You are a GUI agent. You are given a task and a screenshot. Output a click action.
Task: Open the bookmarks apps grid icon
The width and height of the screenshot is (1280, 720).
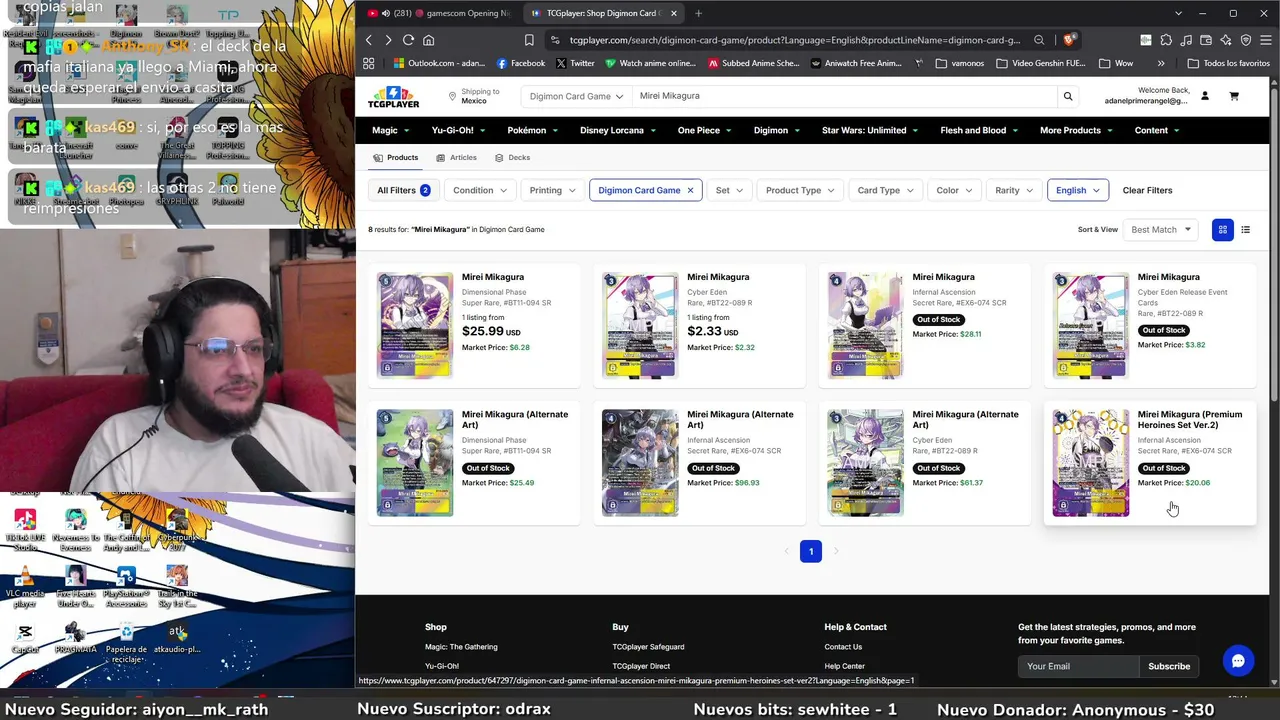369,63
